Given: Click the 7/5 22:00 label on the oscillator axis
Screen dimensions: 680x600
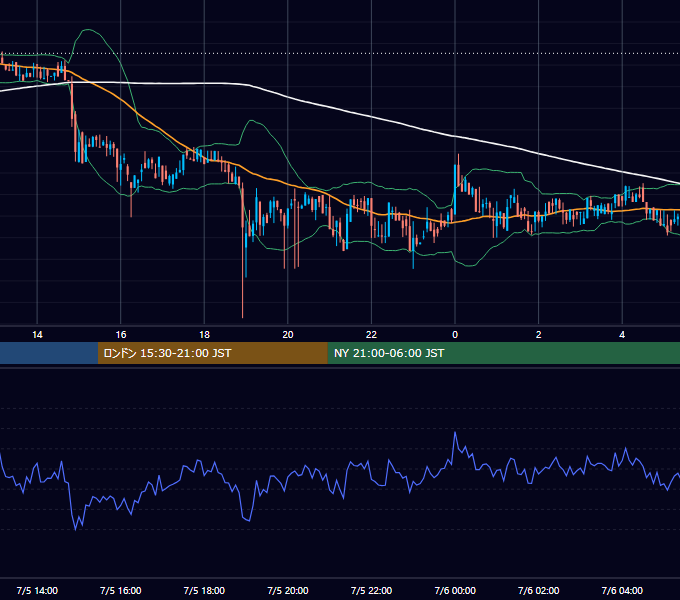Looking at the screenshot, I should [371, 590].
